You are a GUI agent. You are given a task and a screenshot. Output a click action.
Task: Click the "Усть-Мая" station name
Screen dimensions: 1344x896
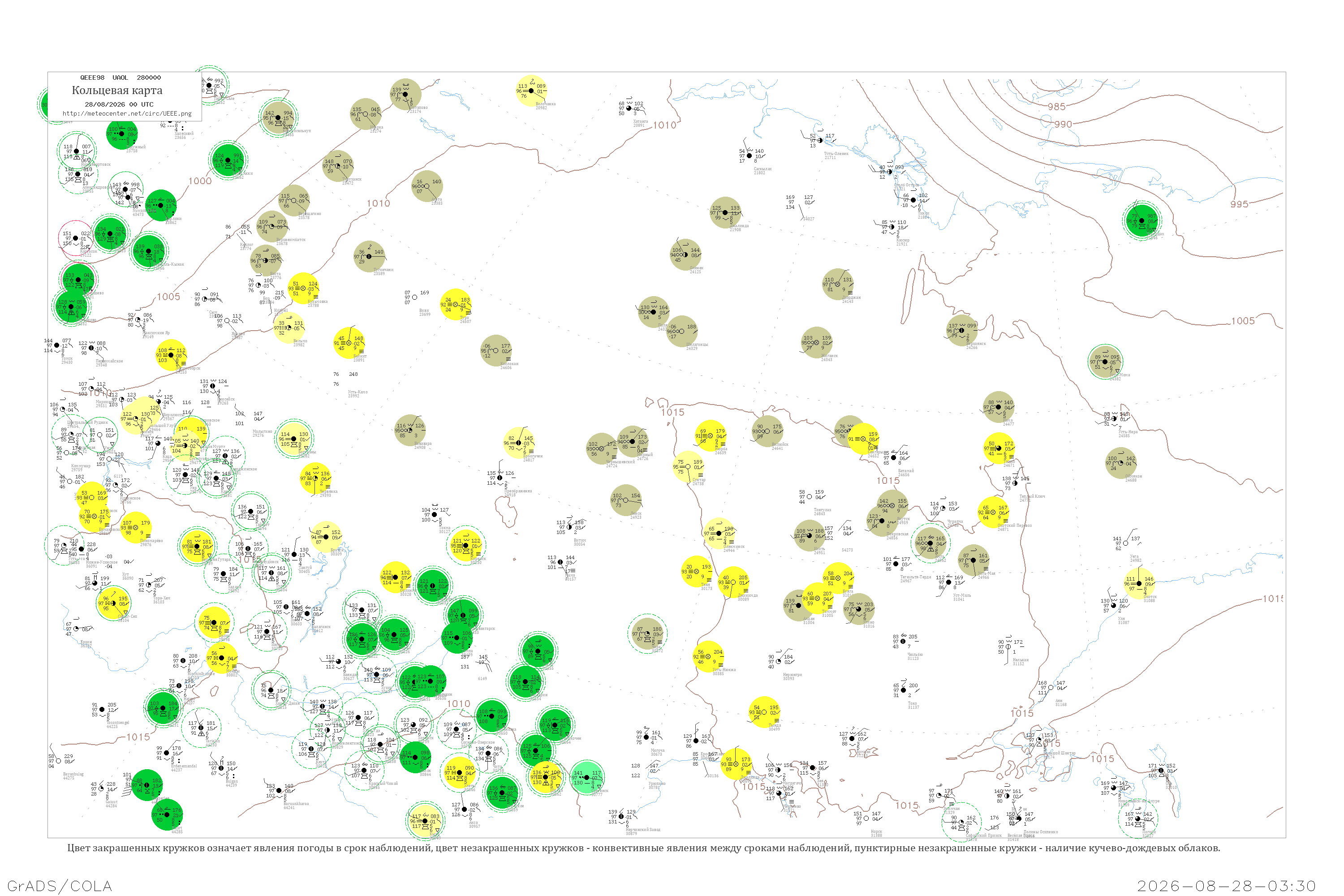[987, 573]
